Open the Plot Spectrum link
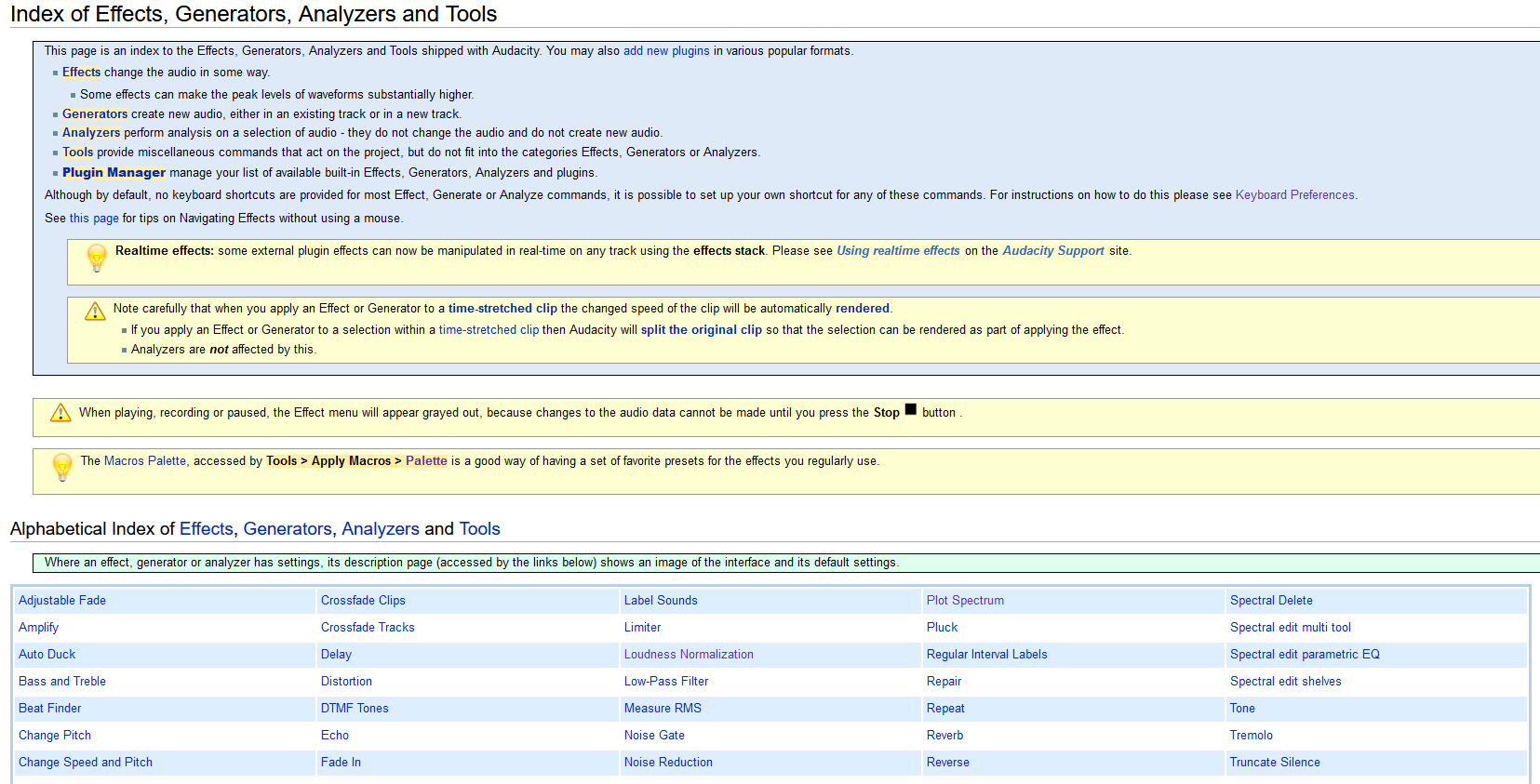This screenshot has height=784, width=1540. tap(965, 601)
